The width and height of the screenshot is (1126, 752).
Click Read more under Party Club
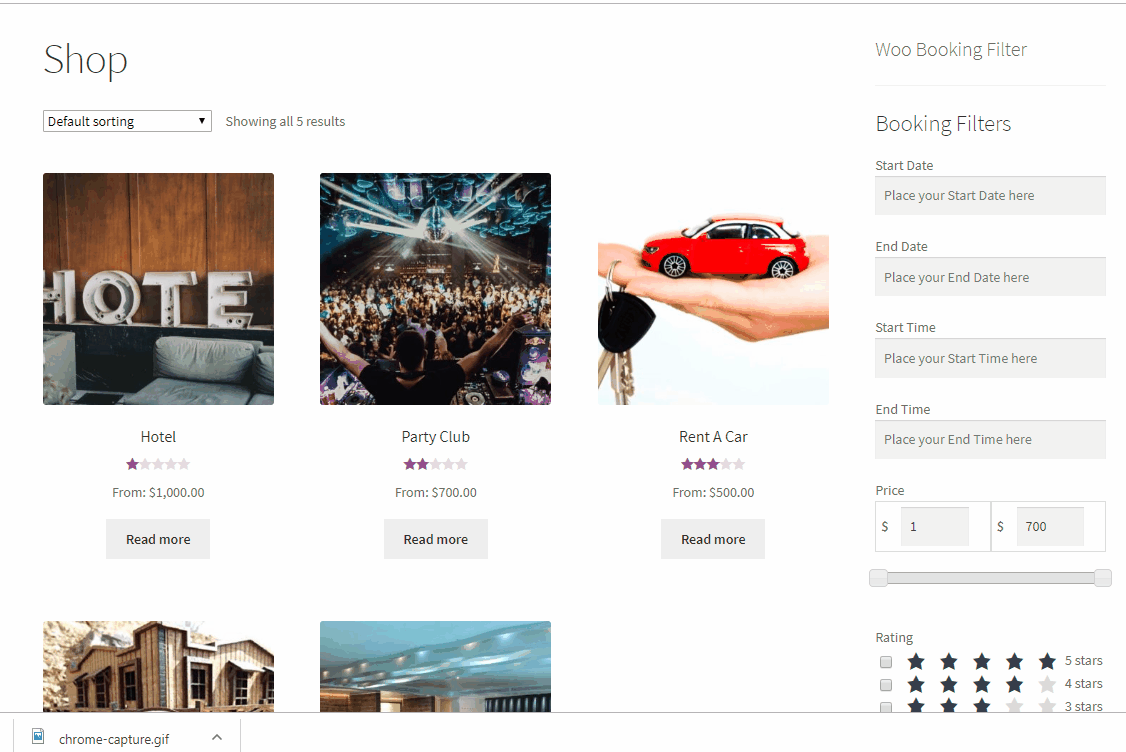(x=435, y=539)
